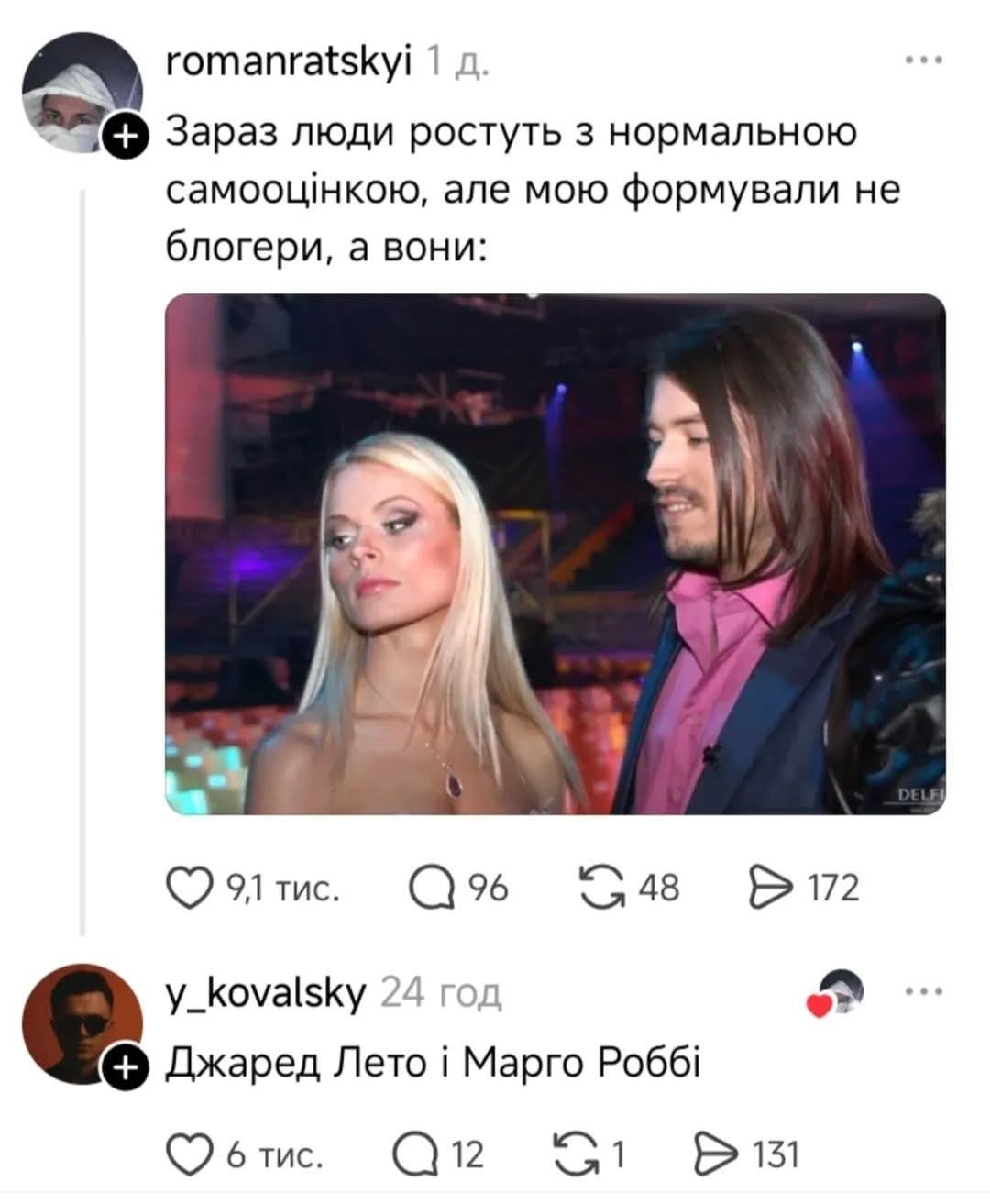The image size is (990, 1204).
Task: Open the romanratskyi username profile link
Action: point(290,62)
